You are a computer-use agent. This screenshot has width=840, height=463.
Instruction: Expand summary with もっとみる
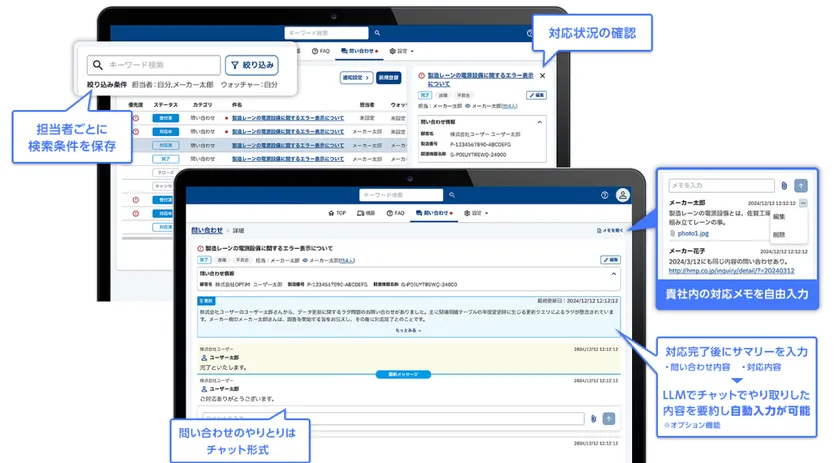407,330
